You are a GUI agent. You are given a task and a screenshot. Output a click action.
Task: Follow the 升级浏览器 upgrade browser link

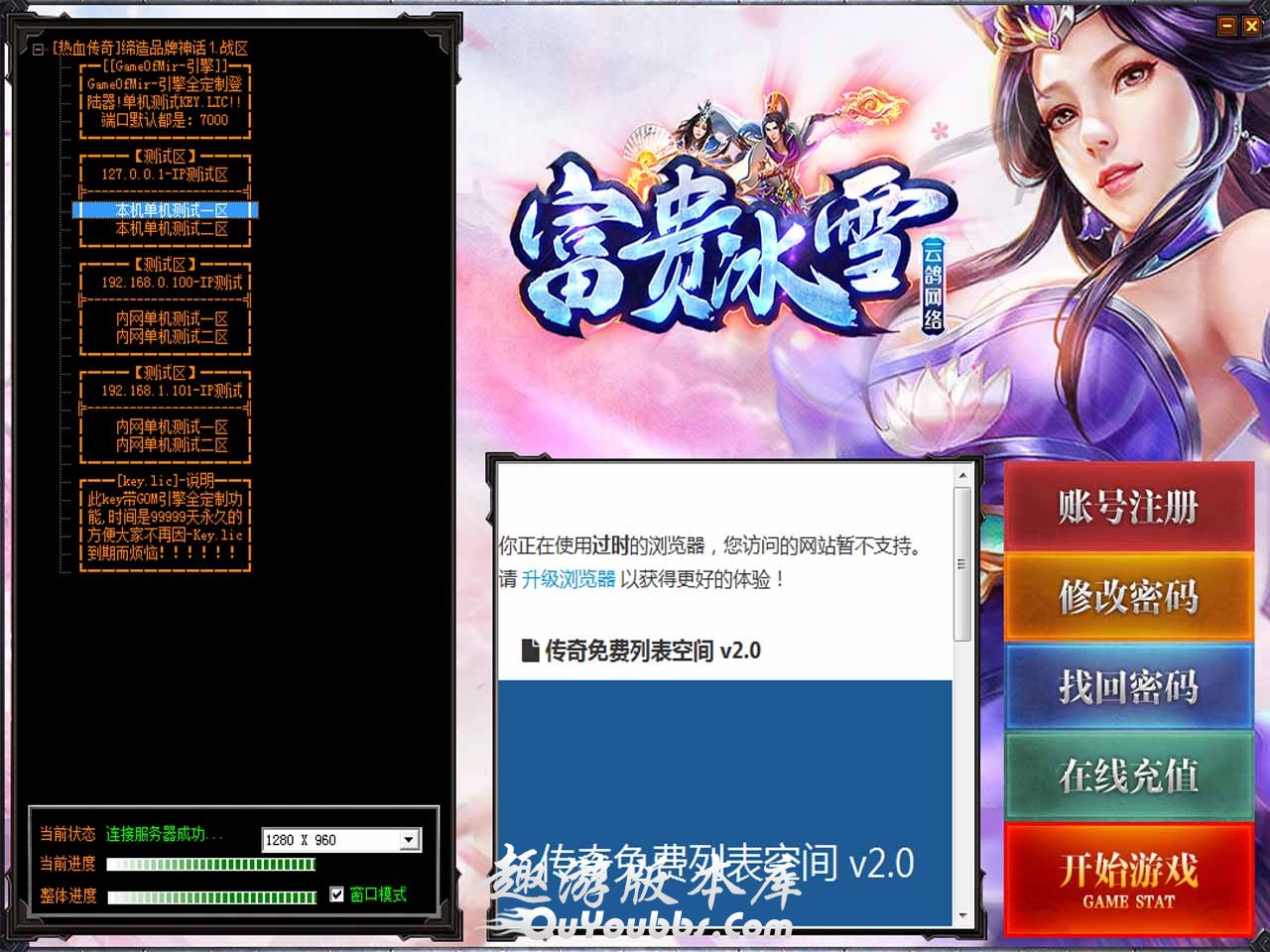[x=569, y=579]
